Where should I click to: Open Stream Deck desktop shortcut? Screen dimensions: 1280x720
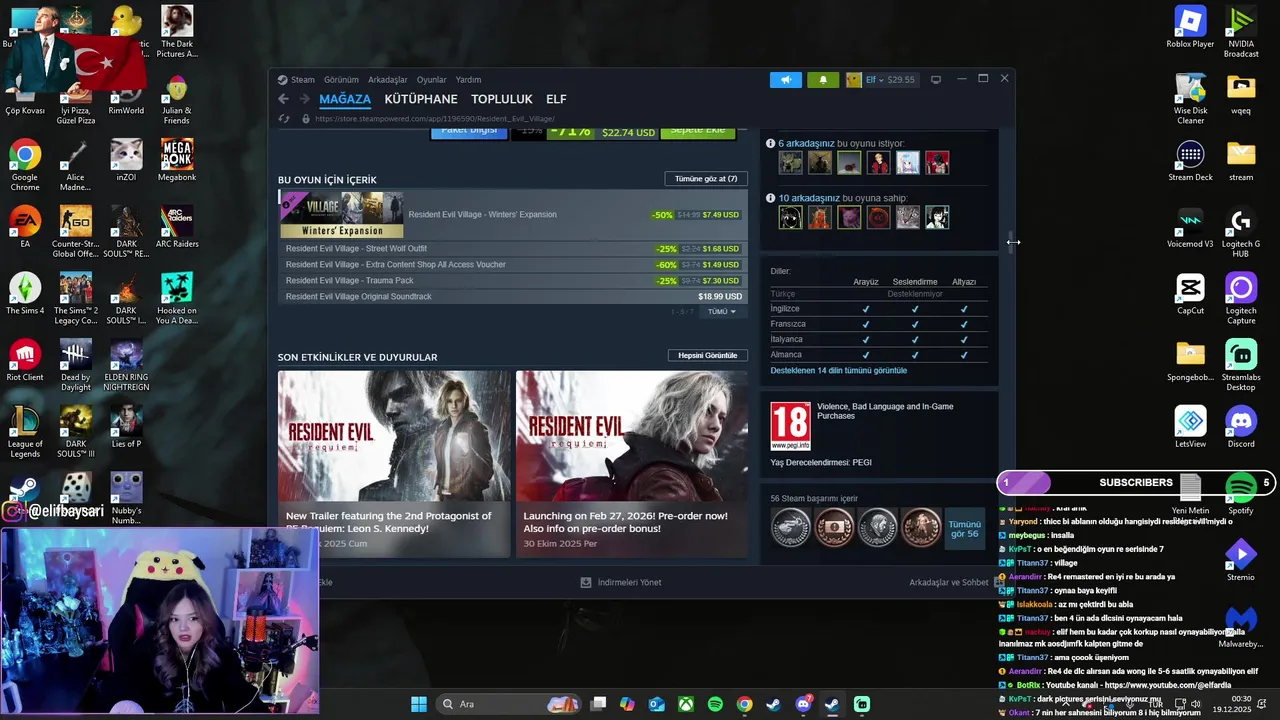[x=1190, y=161]
